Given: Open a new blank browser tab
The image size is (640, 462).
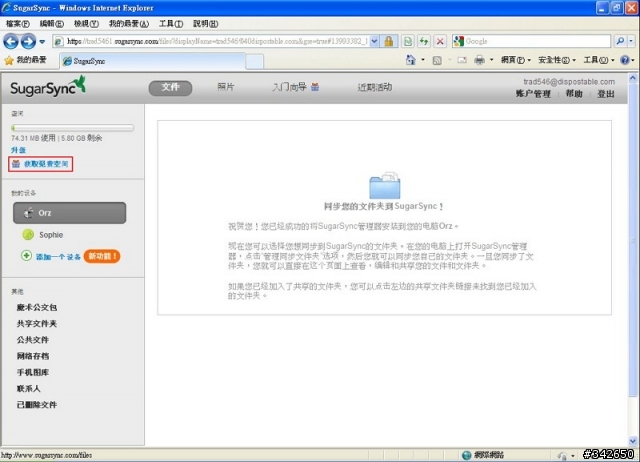Looking at the screenshot, I should click(x=255, y=62).
